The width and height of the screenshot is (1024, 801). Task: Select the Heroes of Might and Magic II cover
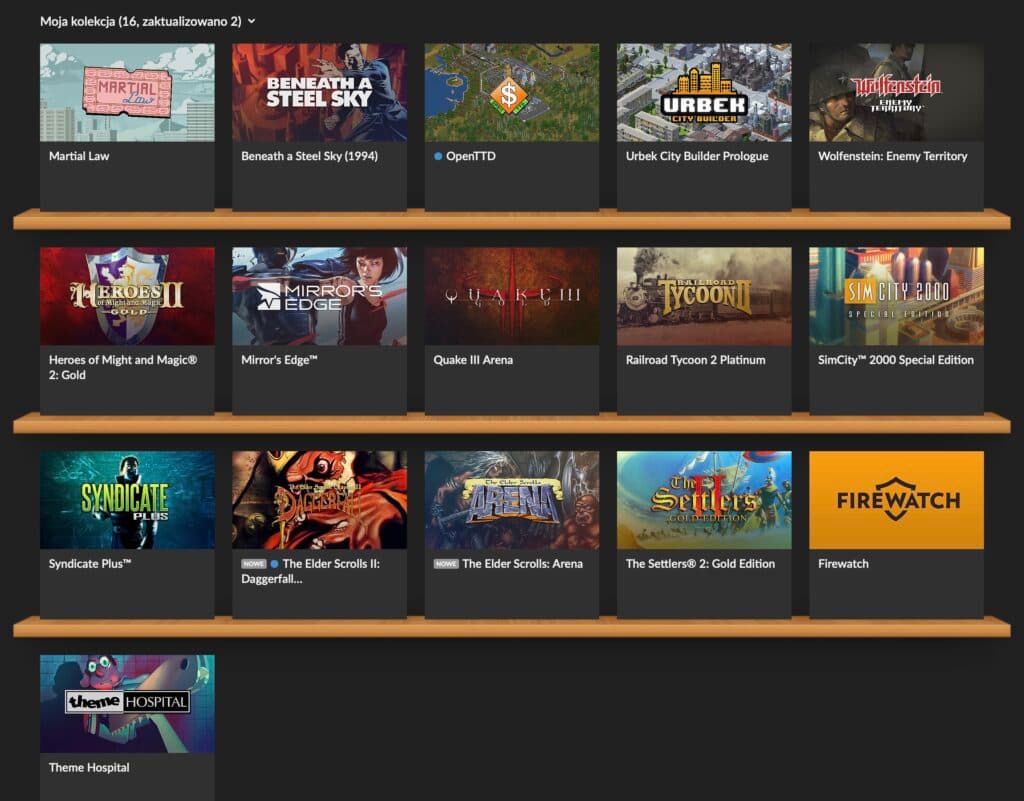pos(127,296)
